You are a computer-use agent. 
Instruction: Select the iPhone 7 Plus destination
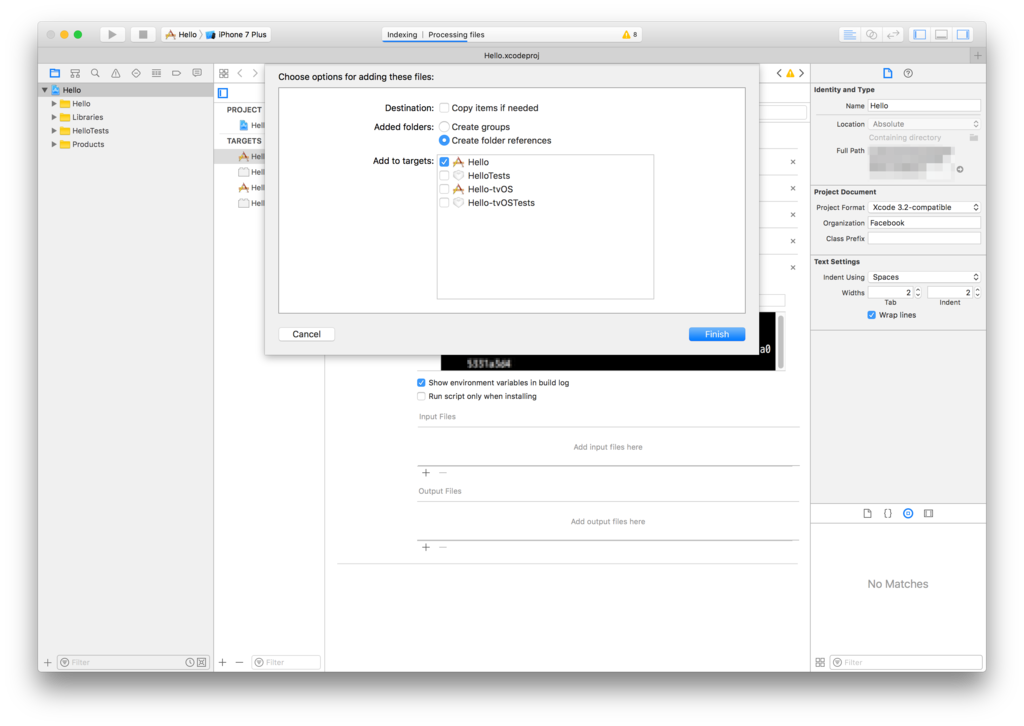click(236, 35)
